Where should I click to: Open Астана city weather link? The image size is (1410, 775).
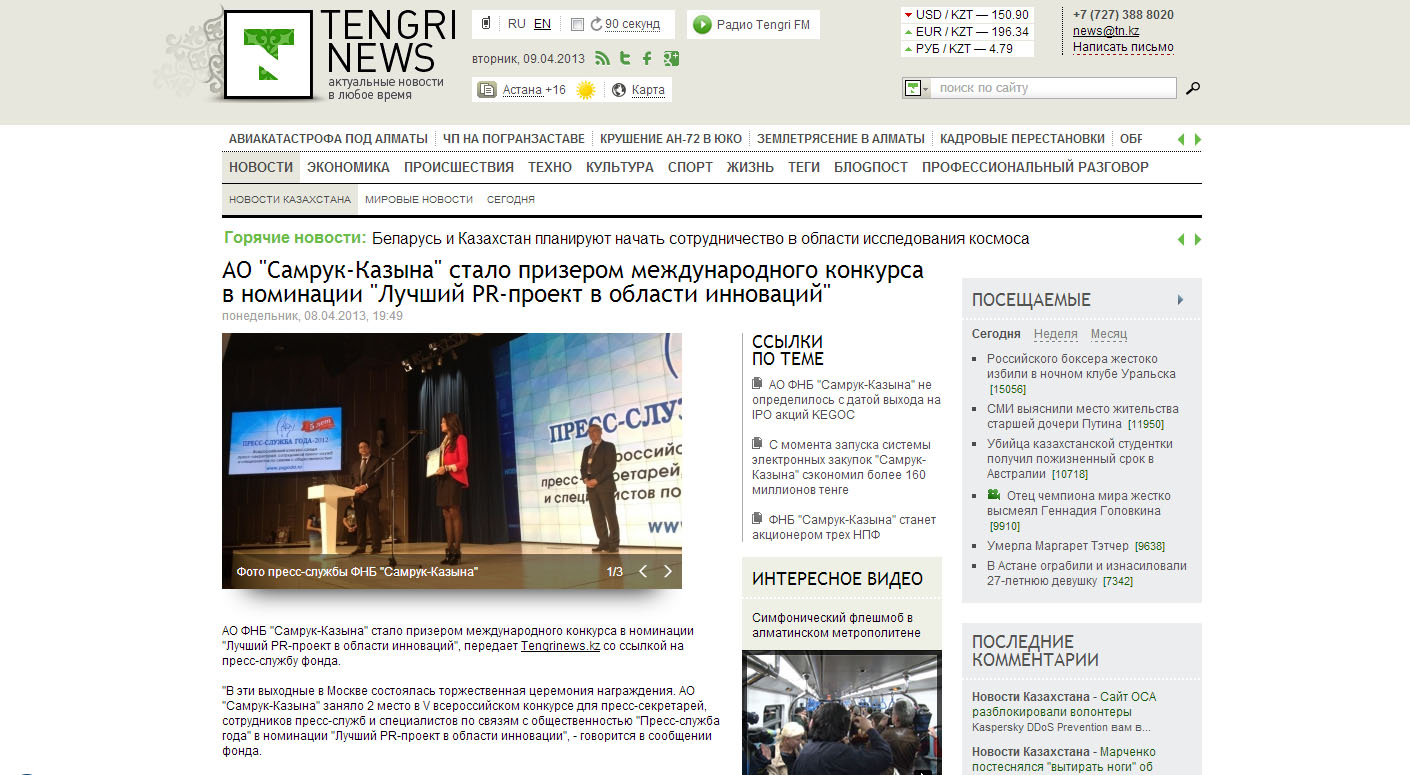[522, 90]
